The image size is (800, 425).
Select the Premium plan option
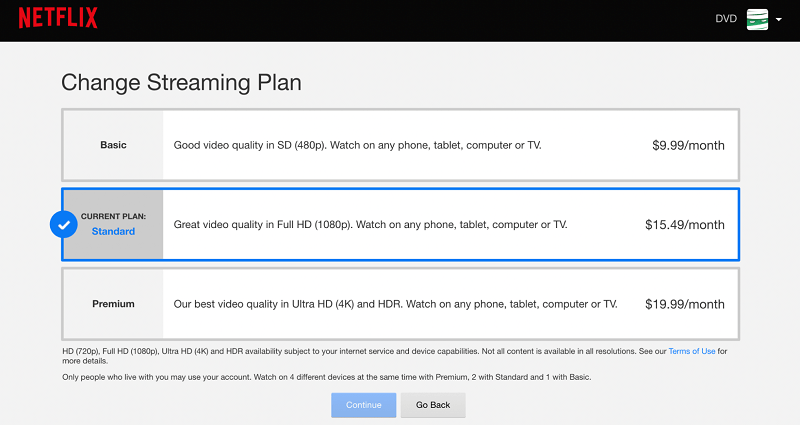(x=401, y=304)
